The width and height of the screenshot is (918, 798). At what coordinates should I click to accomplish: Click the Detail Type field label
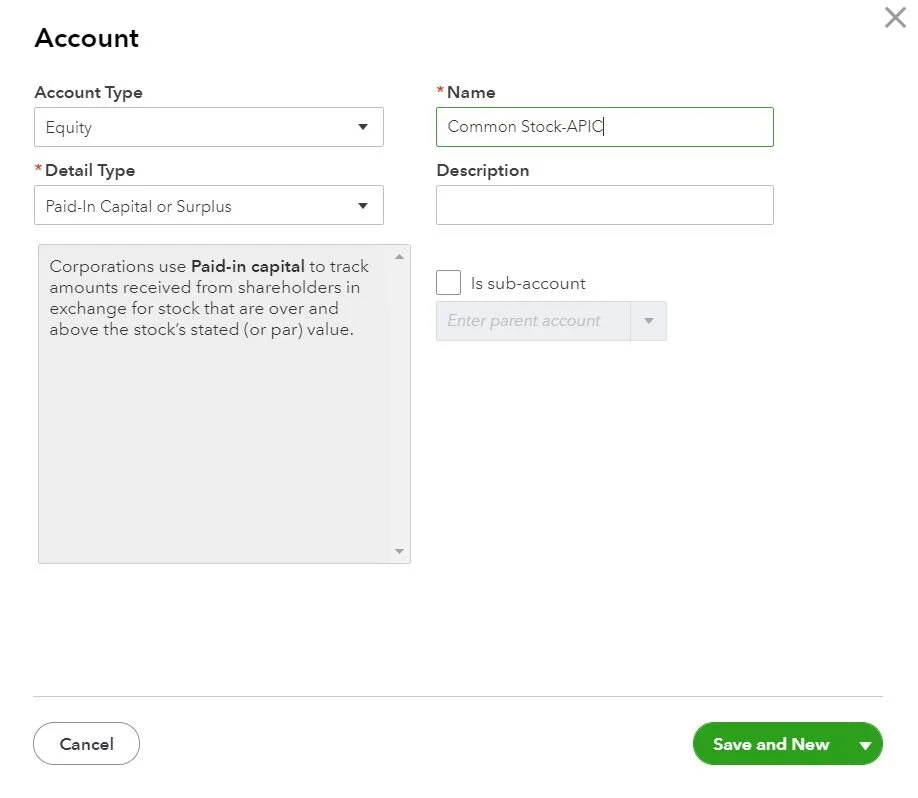coord(89,170)
